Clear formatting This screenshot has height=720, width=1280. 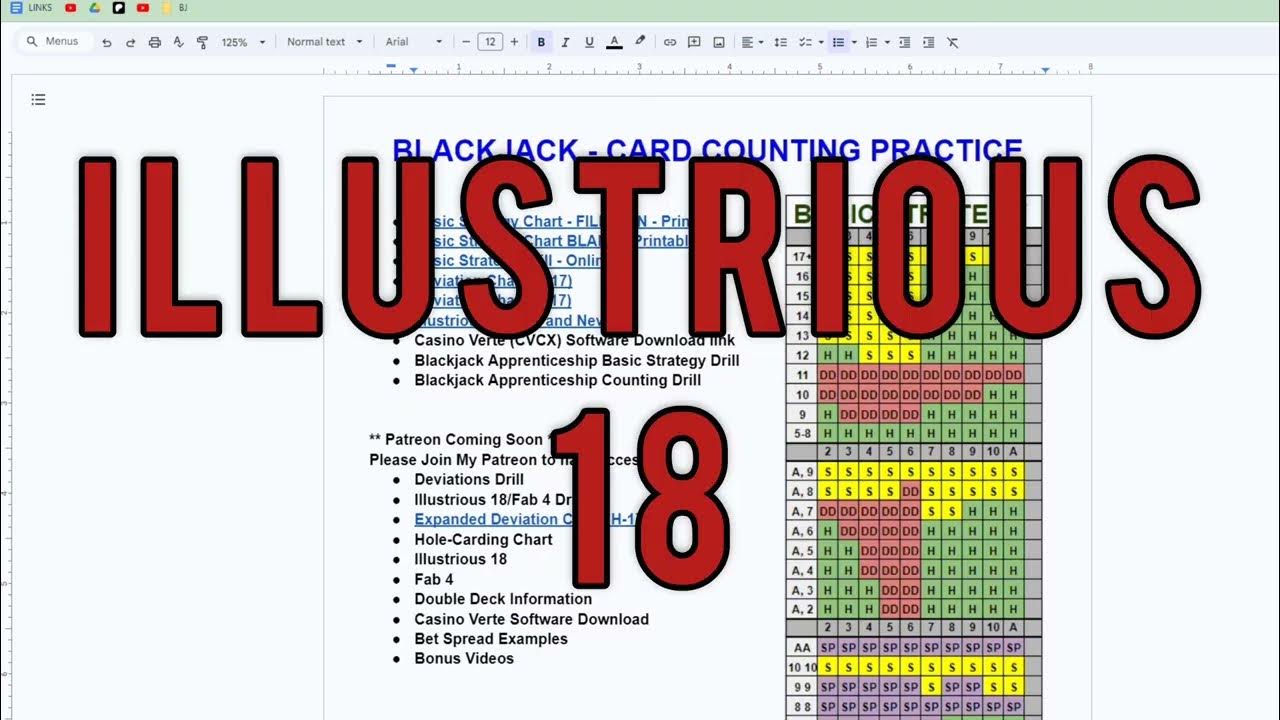pyautogui.click(x=953, y=42)
